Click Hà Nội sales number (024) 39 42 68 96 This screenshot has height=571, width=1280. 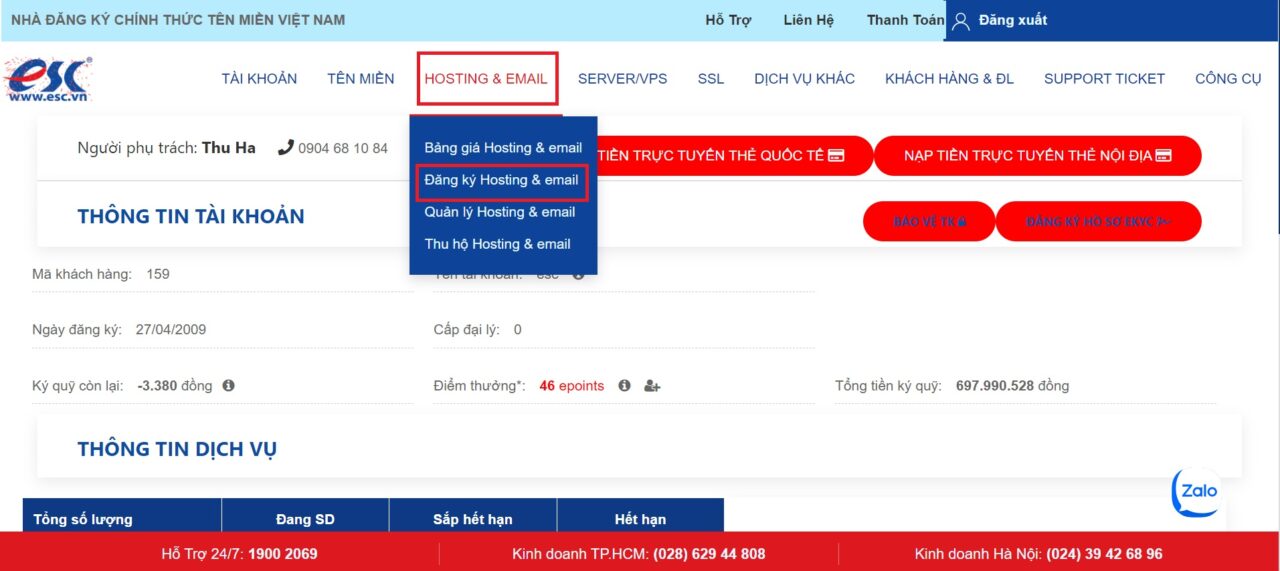[x=1104, y=554]
